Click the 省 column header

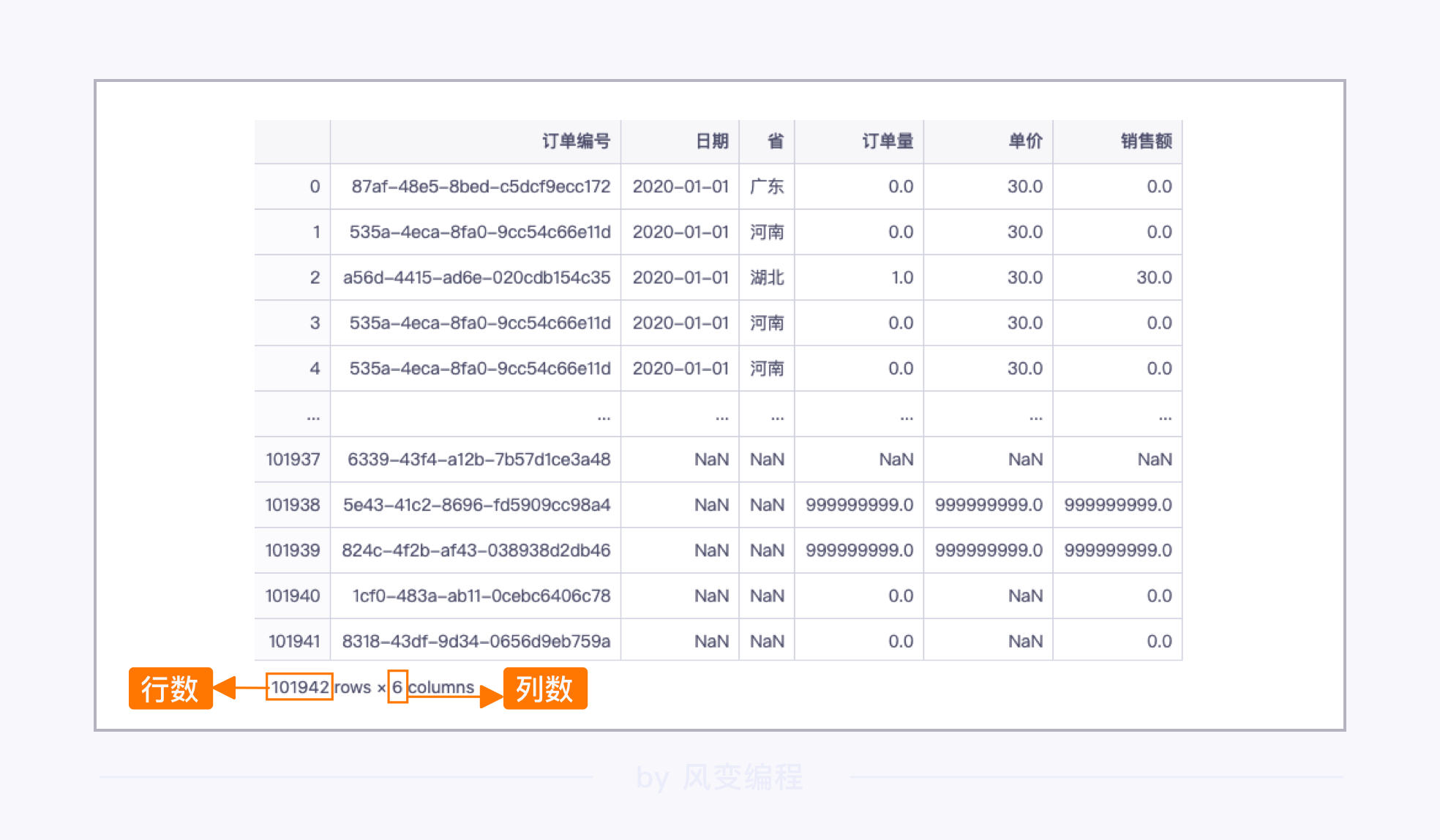pos(775,141)
